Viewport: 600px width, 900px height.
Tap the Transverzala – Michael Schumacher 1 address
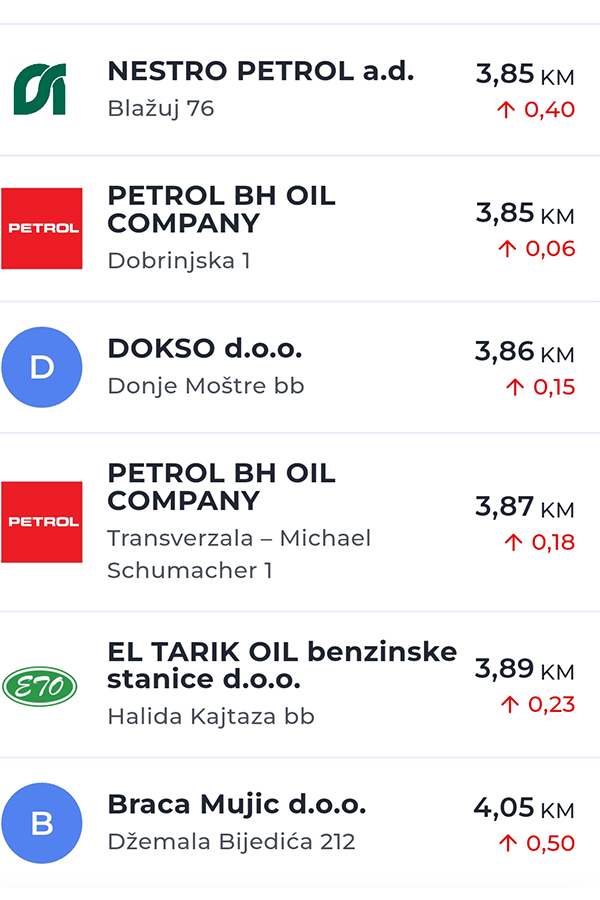point(238,554)
